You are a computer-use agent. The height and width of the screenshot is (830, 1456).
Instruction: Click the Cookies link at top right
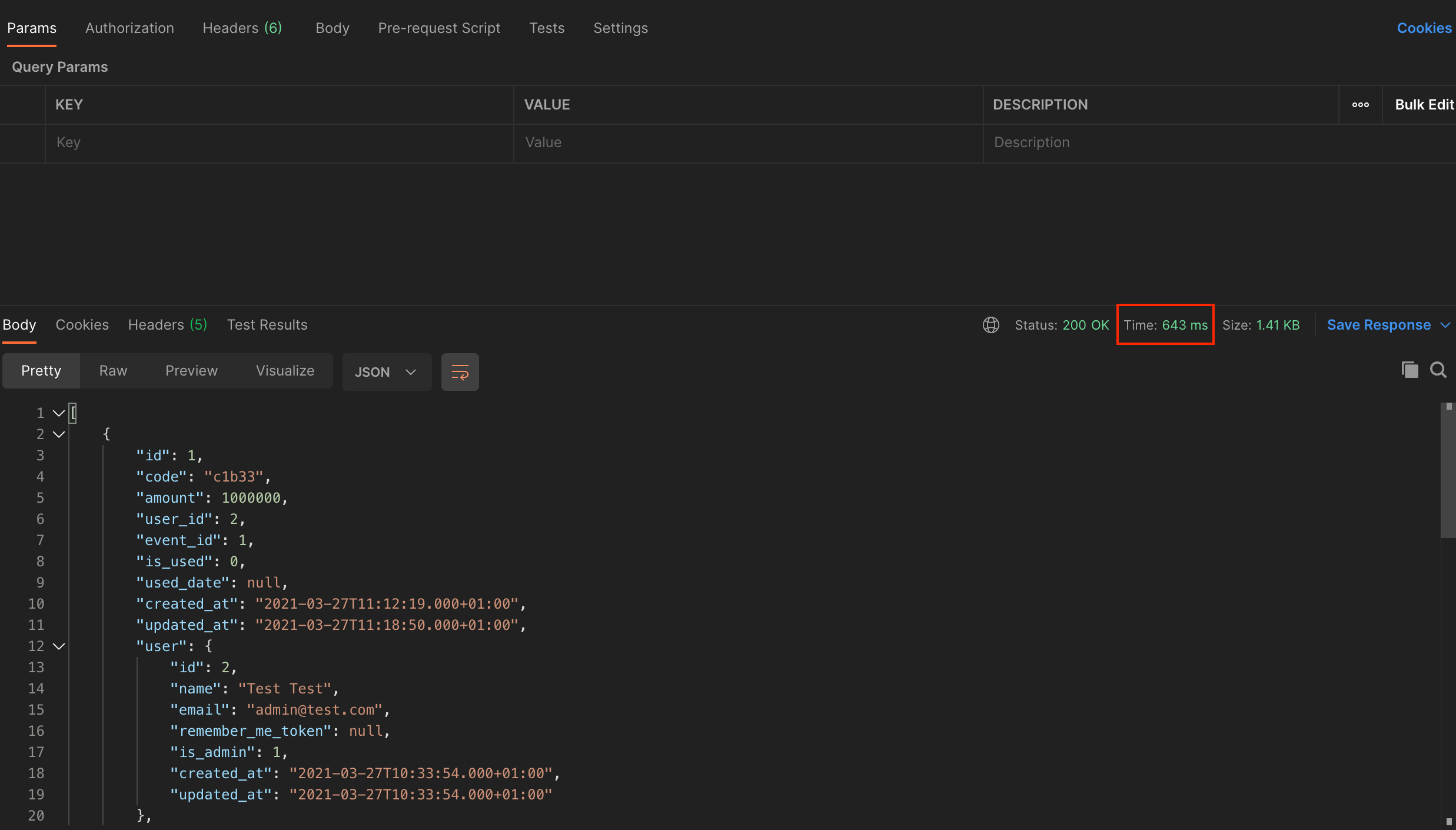[x=1424, y=28]
